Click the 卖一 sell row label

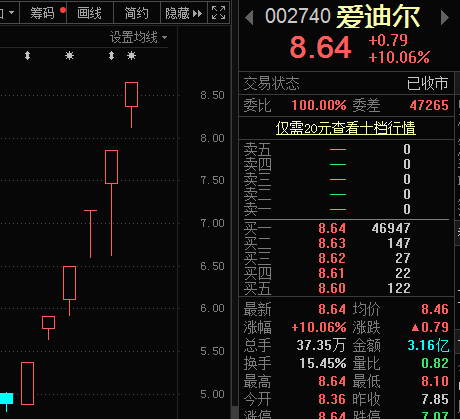[x=257, y=209]
